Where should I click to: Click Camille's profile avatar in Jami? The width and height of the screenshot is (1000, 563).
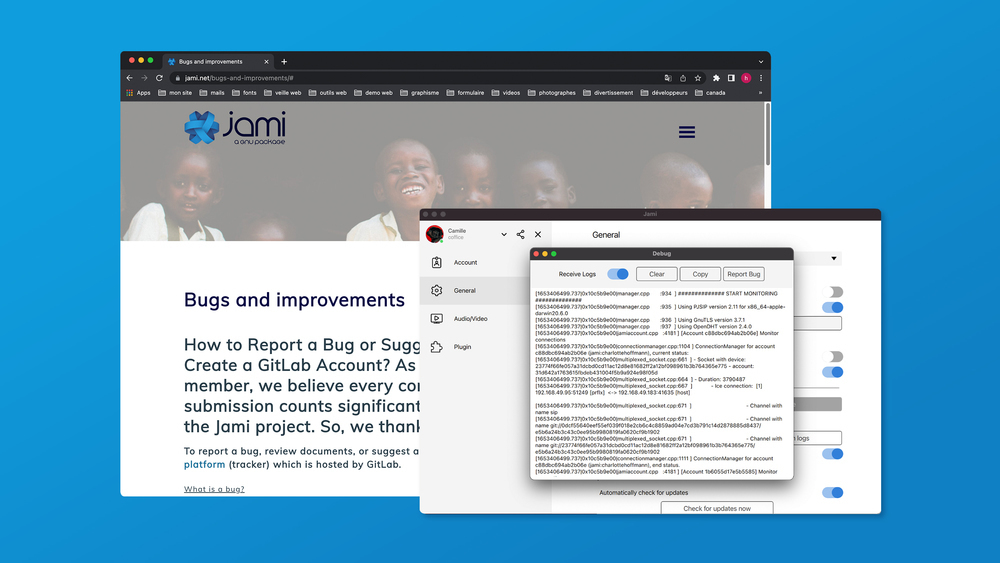pyautogui.click(x=434, y=234)
